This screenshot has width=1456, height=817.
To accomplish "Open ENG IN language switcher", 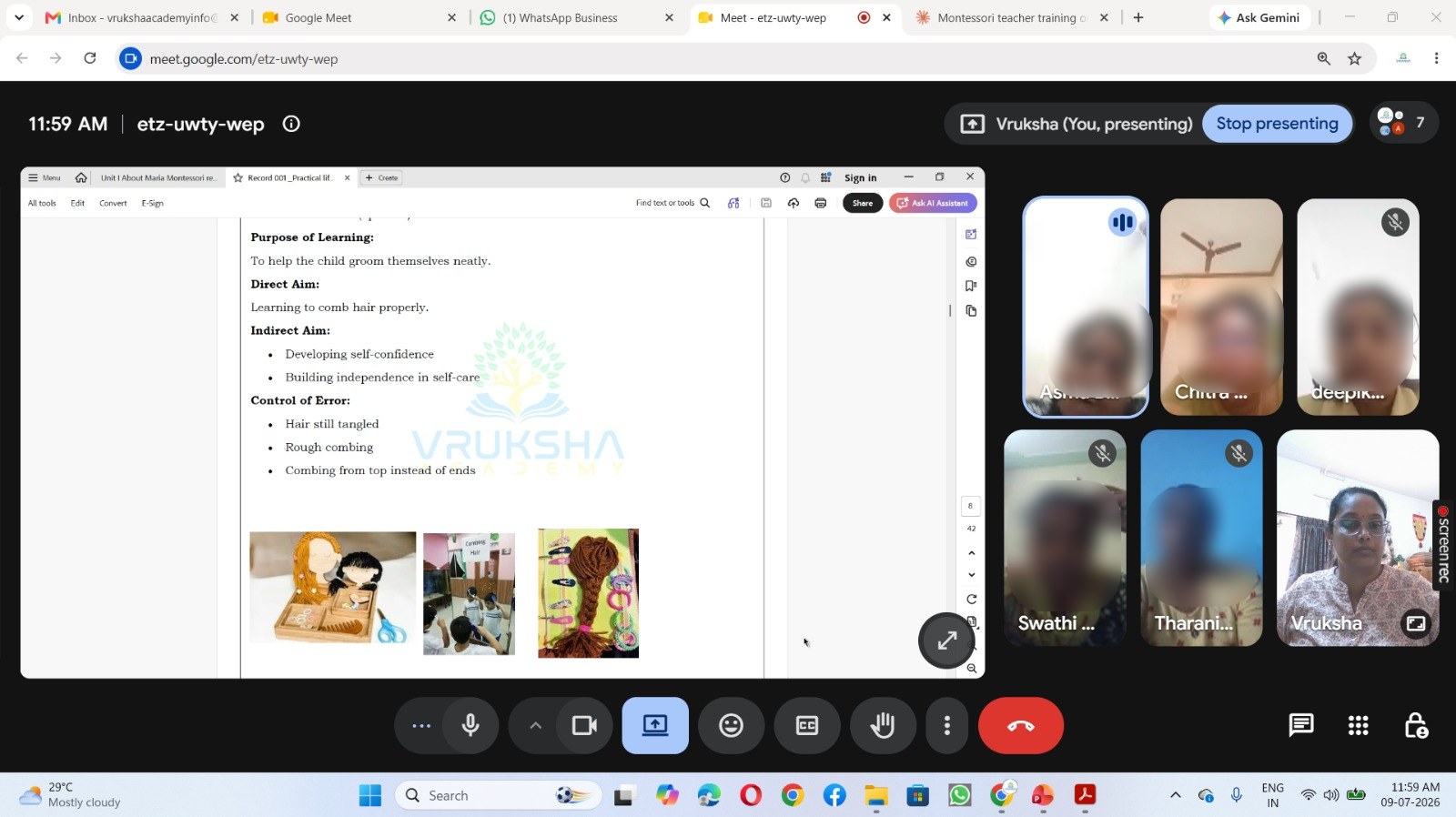I will (x=1273, y=795).
